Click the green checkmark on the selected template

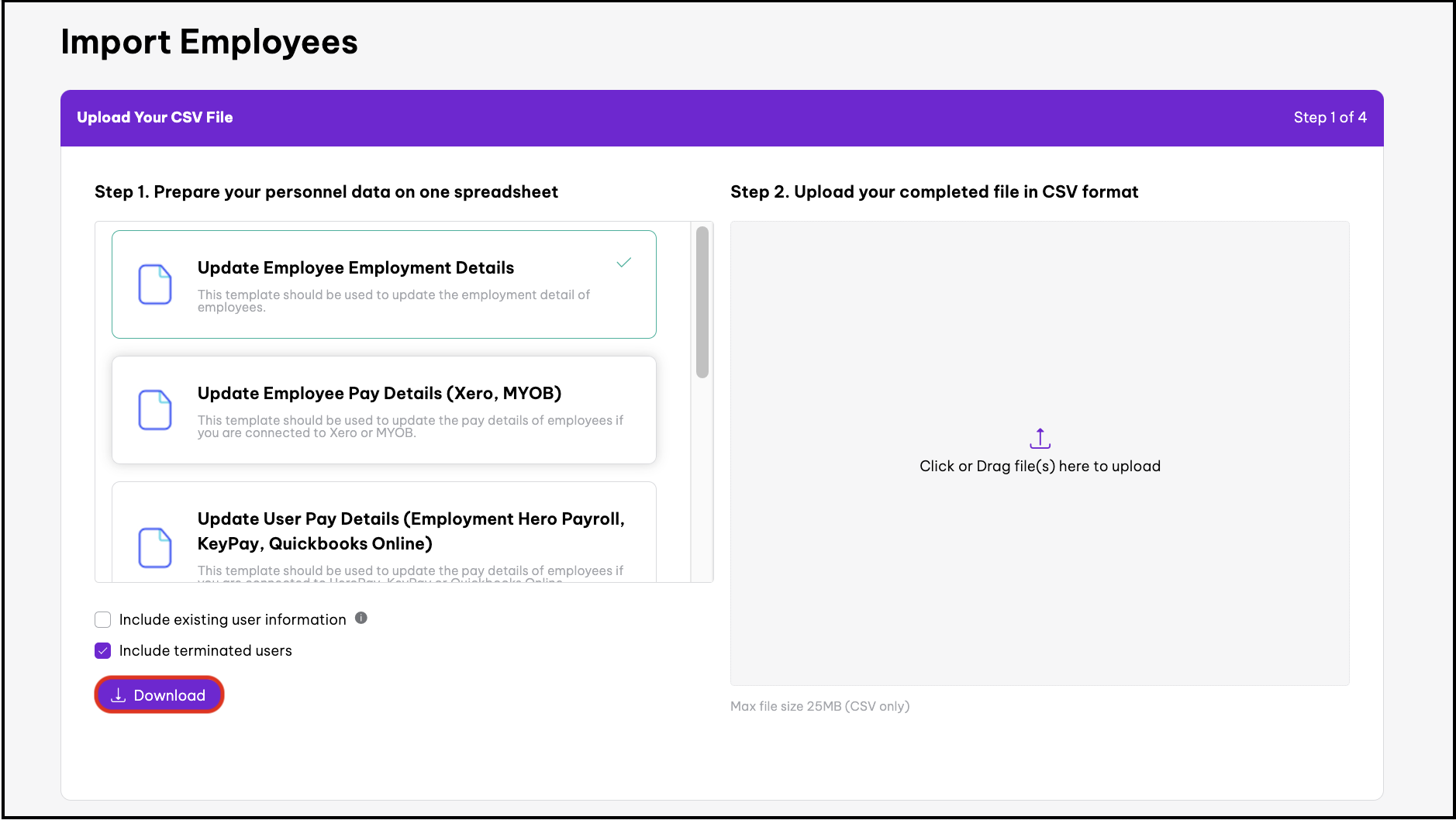click(623, 263)
